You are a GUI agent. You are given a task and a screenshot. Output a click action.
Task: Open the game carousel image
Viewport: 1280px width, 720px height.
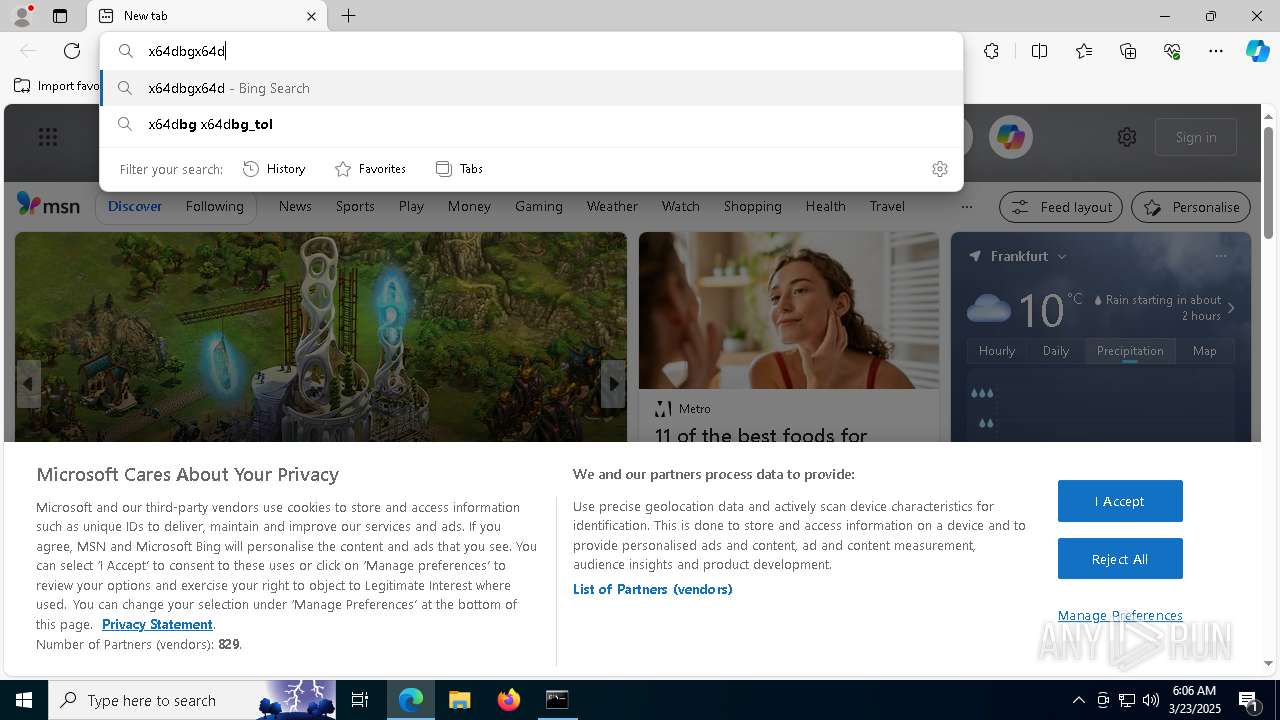pyautogui.click(x=321, y=336)
